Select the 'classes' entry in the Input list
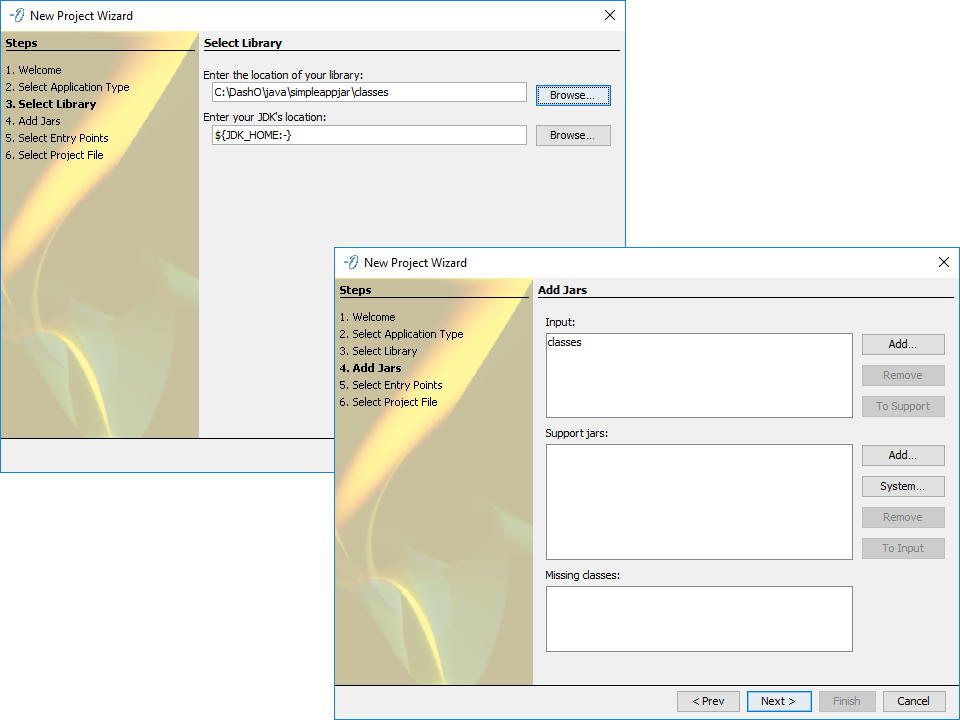Viewport: 960px width, 720px height. pyautogui.click(x=565, y=342)
